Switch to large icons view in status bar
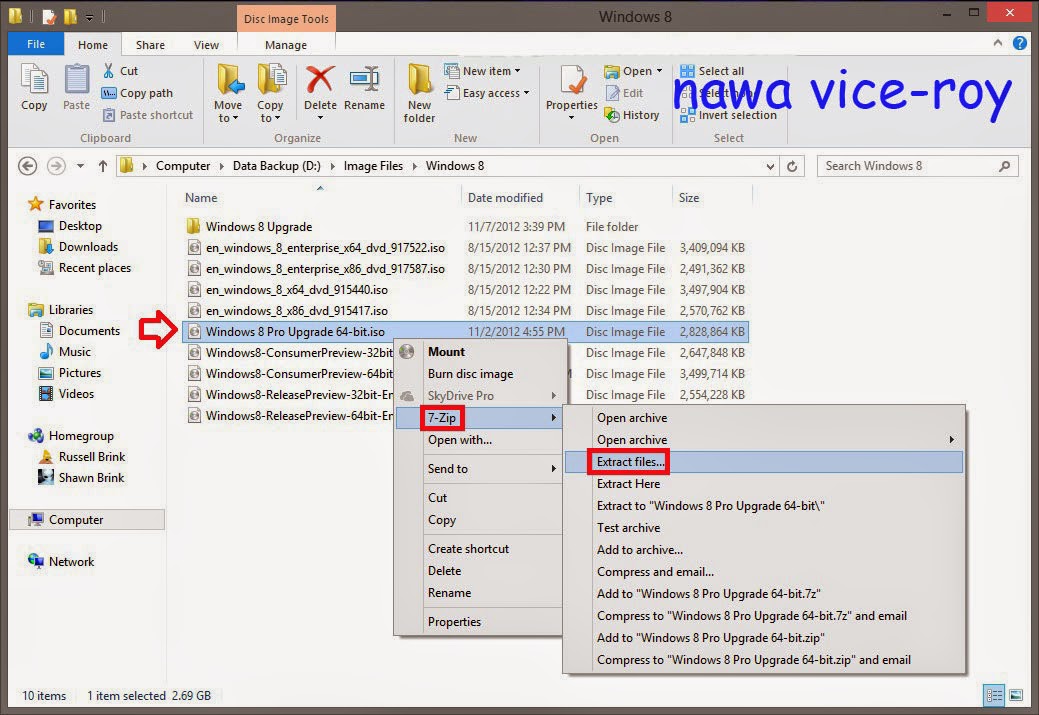1039x715 pixels. click(x=1016, y=695)
